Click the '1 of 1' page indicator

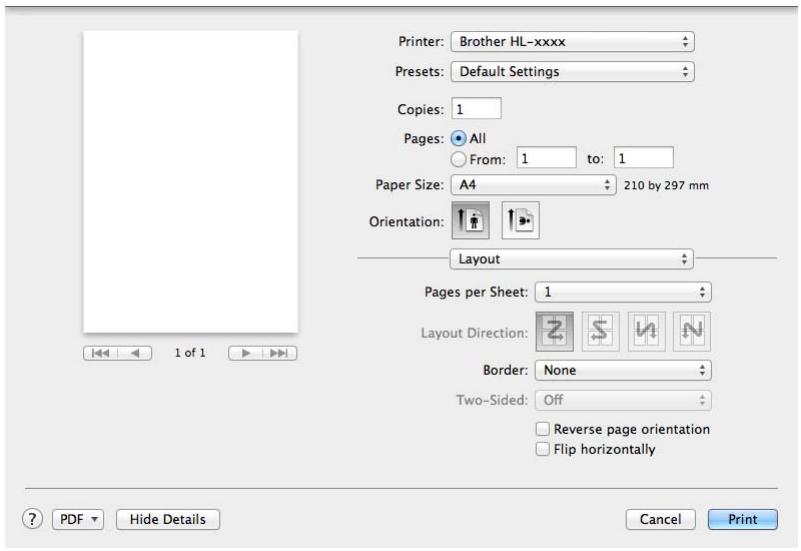click(190, 353)
